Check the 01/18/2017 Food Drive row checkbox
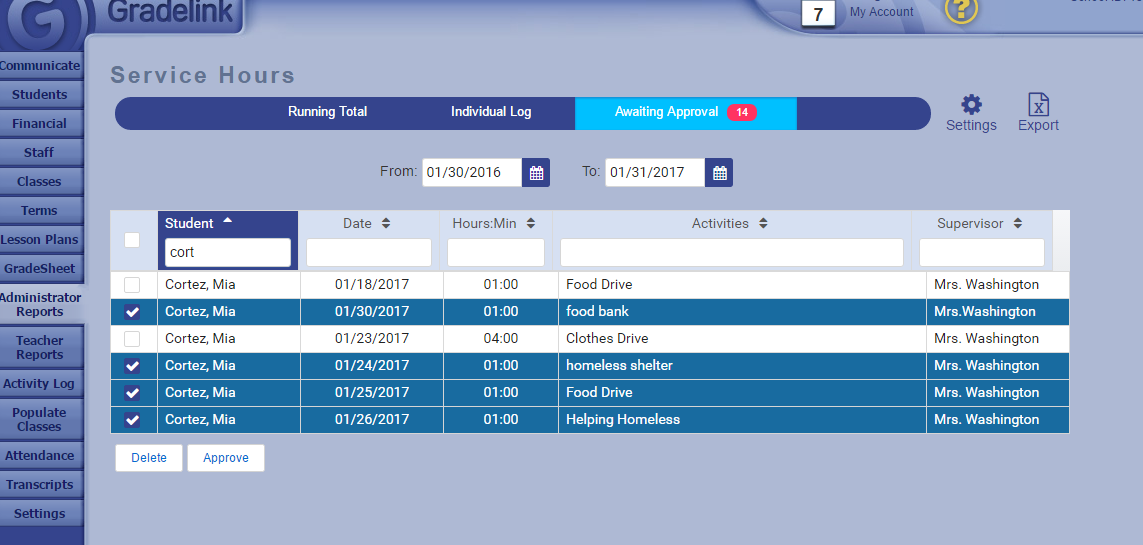The image size is (1143, 545). coord(132,285)
